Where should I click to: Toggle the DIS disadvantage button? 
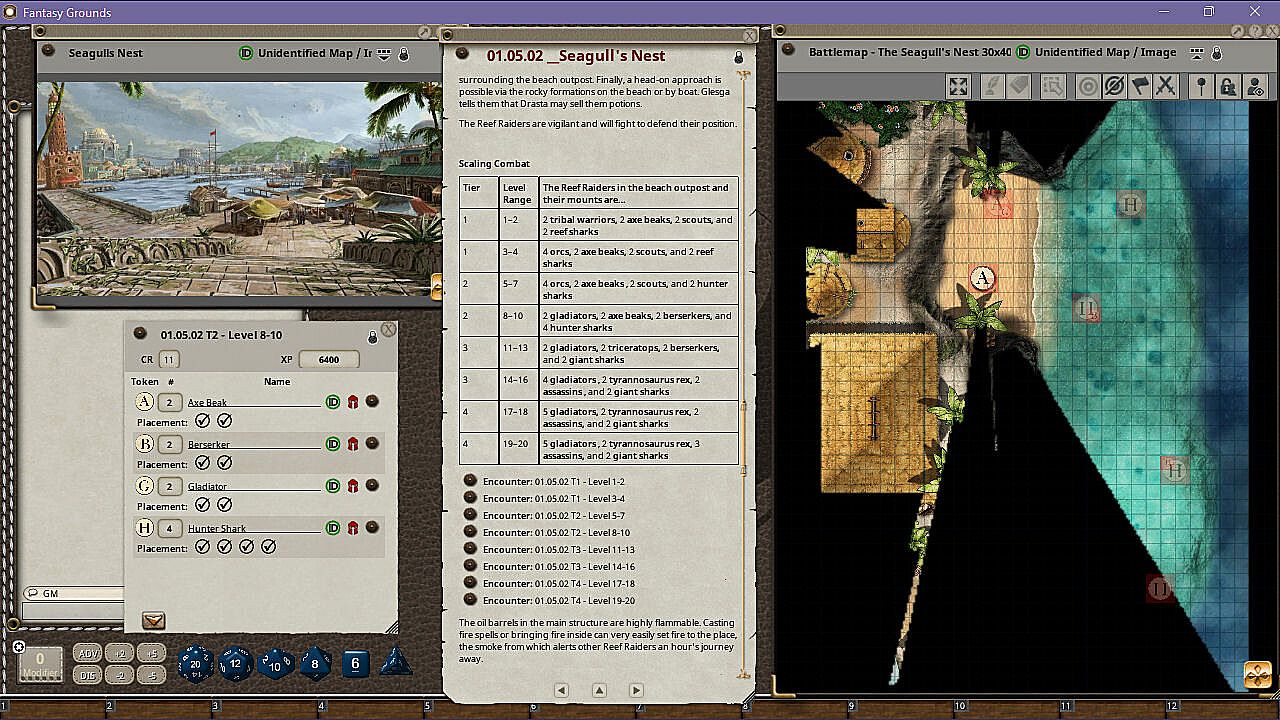point(88,675)
